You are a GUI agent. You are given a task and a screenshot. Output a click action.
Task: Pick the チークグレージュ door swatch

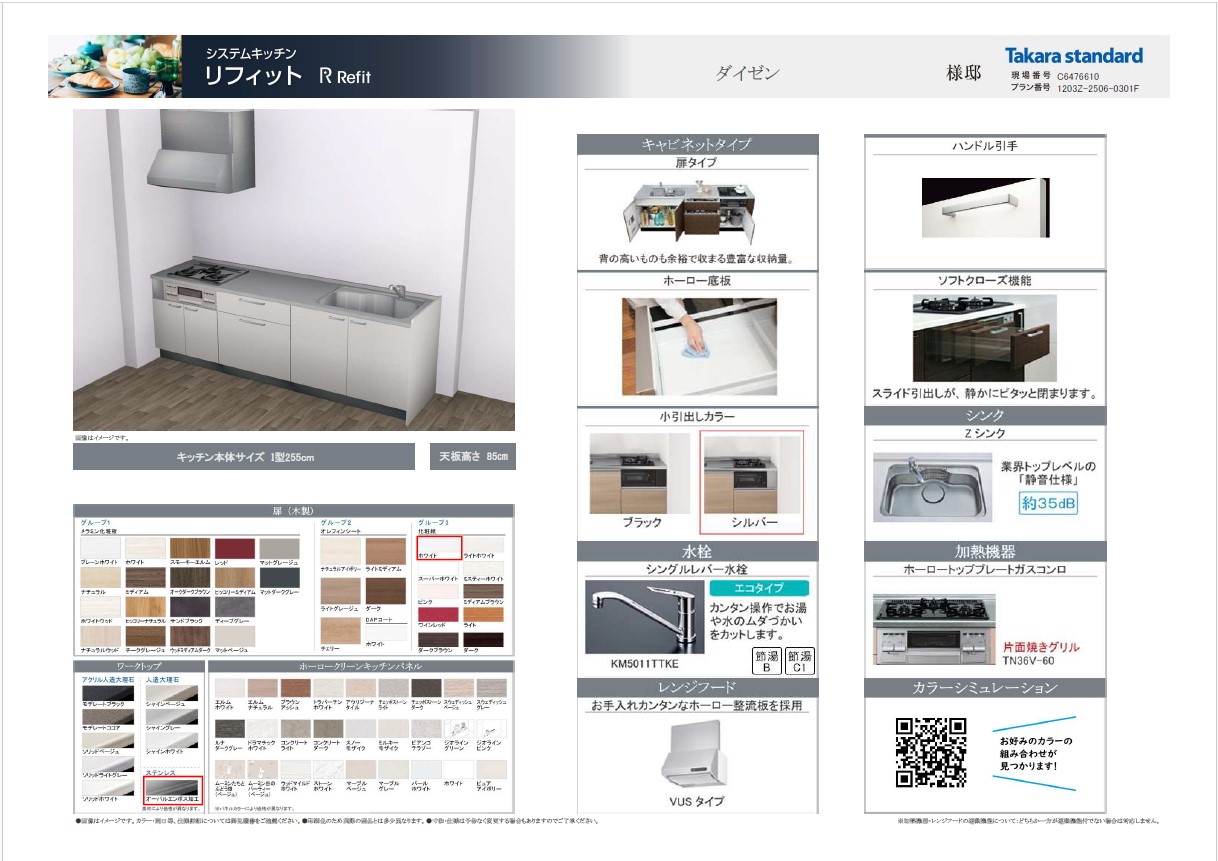pyautogui.click(x=144, y=636)
